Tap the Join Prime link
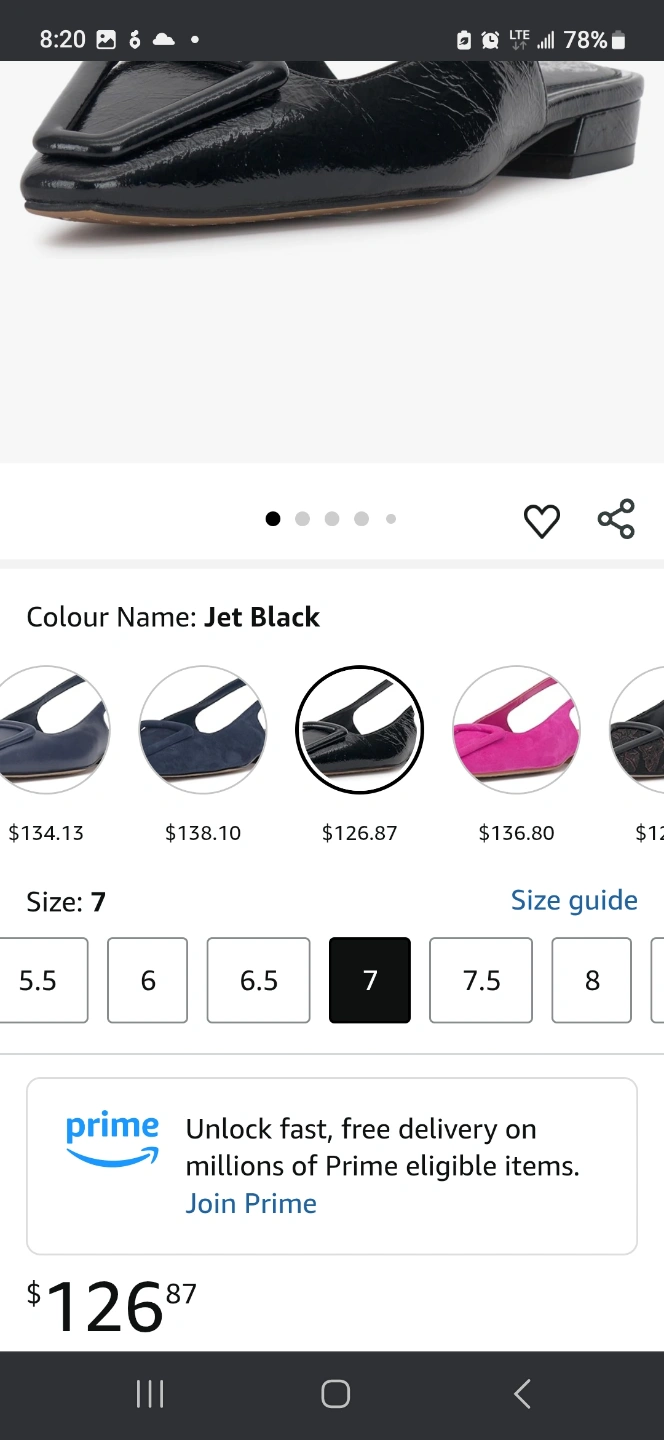 (x=251, y=1203)
